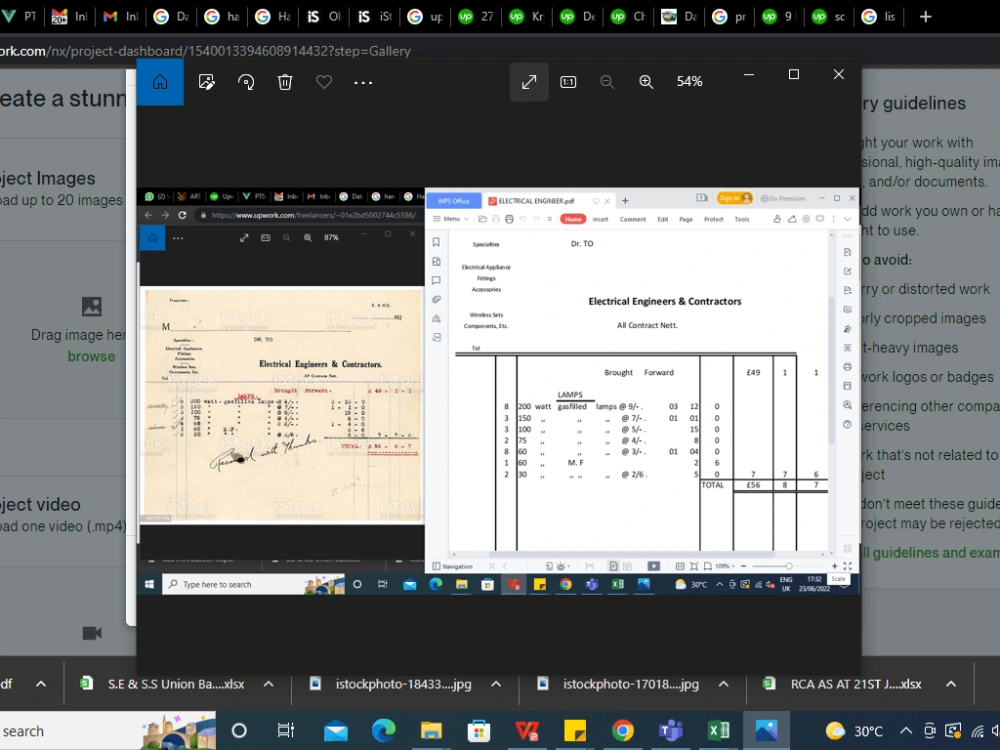Open the Edit image tool in Photos

(x=207, y=82)
